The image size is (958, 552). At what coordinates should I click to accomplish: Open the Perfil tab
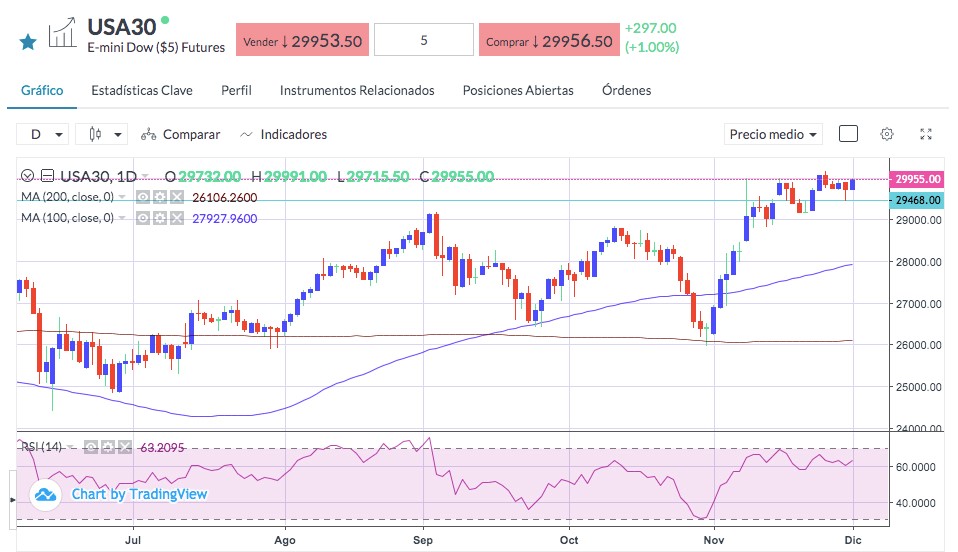236,90
